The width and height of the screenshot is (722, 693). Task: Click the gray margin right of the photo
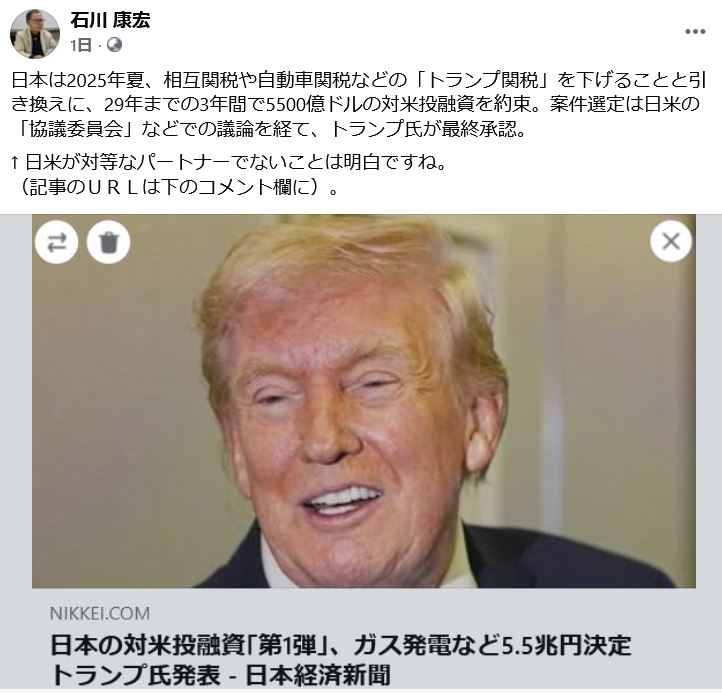[709, 401]
